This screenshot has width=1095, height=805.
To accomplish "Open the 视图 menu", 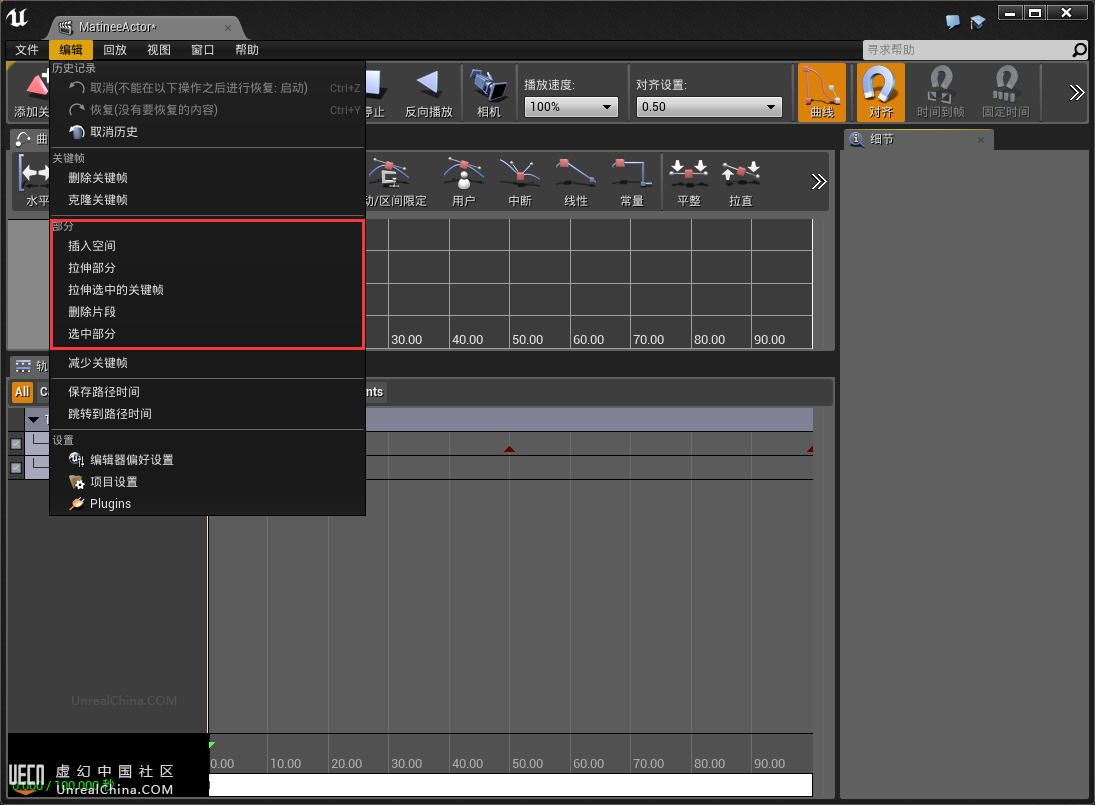I will point(159,50).
